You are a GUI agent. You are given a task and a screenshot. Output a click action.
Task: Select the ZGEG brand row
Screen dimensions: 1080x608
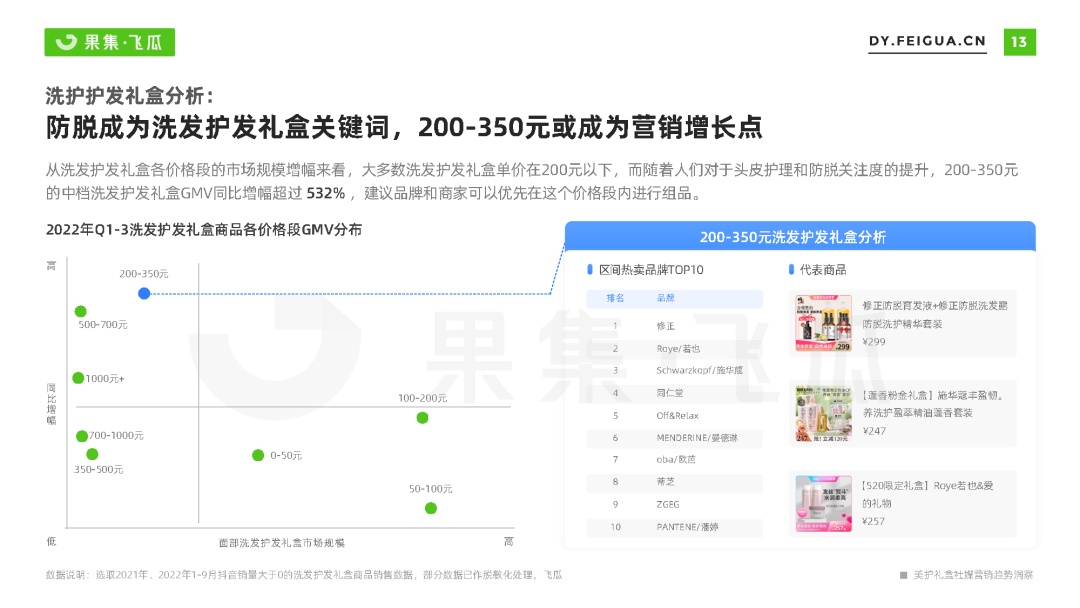[x=675, y=505]
